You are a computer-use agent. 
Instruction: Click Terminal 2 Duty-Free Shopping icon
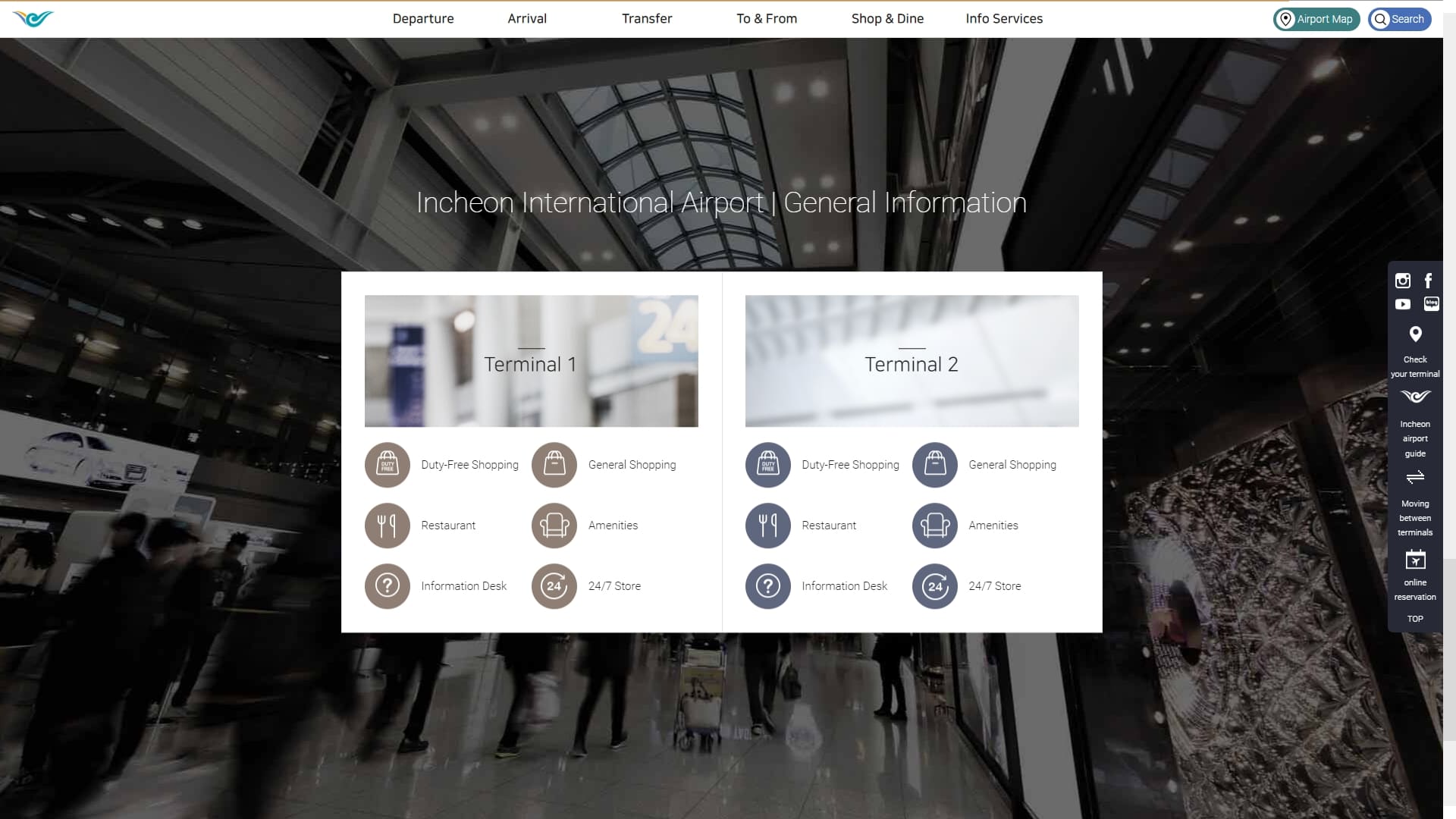(x=768, y=465)
